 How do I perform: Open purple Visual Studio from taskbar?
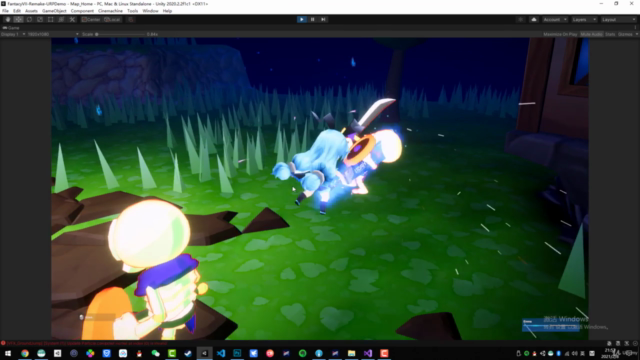(368, 353)
